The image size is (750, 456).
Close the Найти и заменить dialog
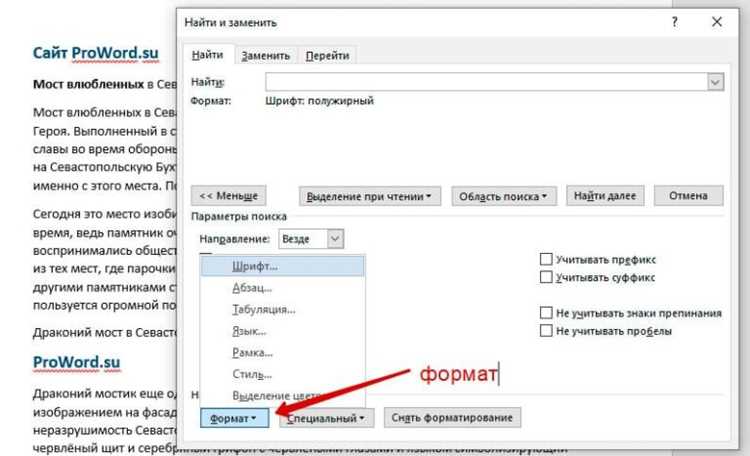(x=717, y=22)
